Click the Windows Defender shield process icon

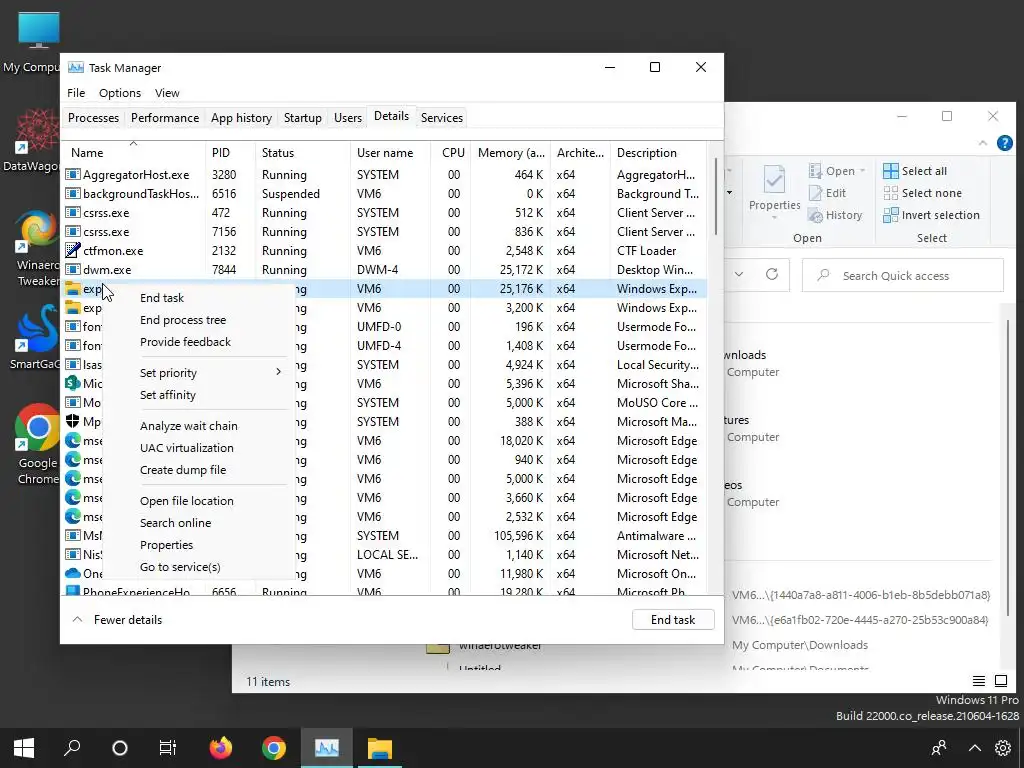(x=72, y=421)
